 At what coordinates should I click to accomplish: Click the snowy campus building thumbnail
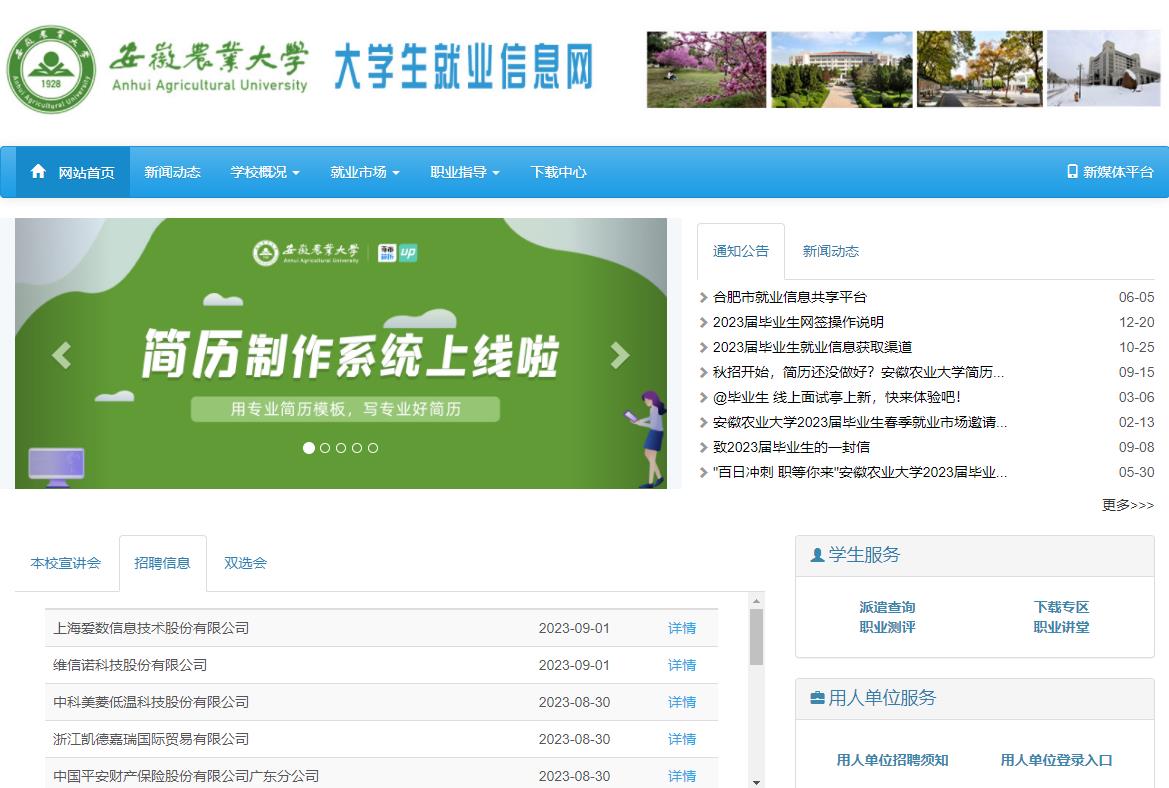1103,69
